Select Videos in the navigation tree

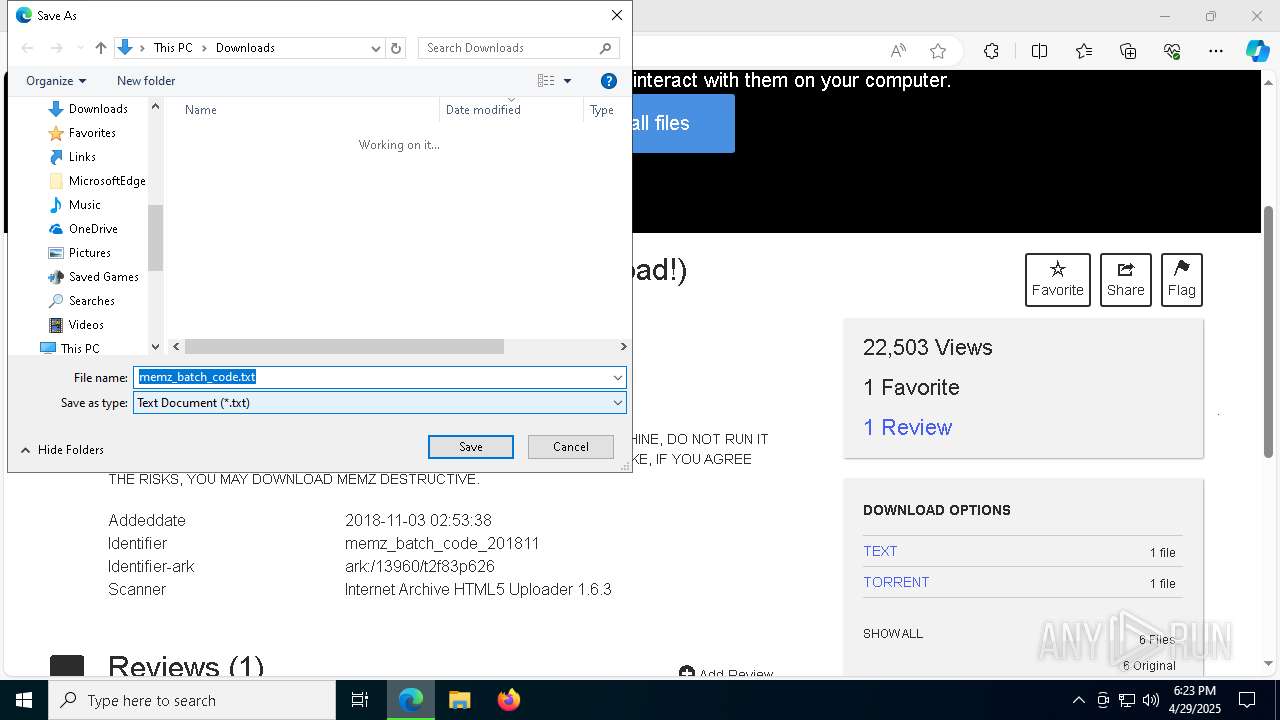pyautogui.click(x=86, y=325)
